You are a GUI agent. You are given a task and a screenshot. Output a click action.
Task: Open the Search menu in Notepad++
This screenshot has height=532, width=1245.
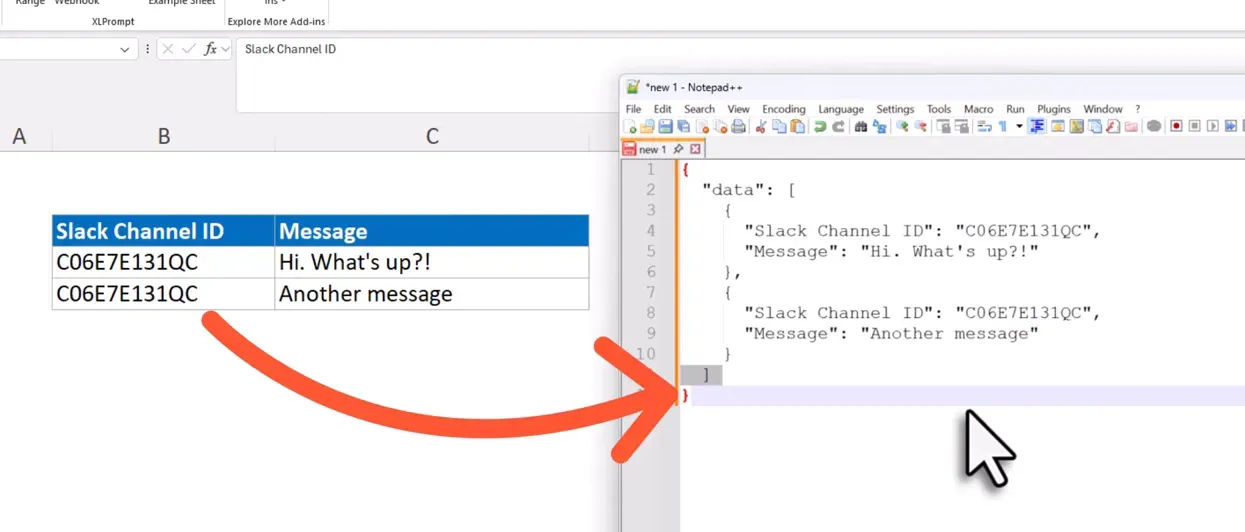[699, 109]
